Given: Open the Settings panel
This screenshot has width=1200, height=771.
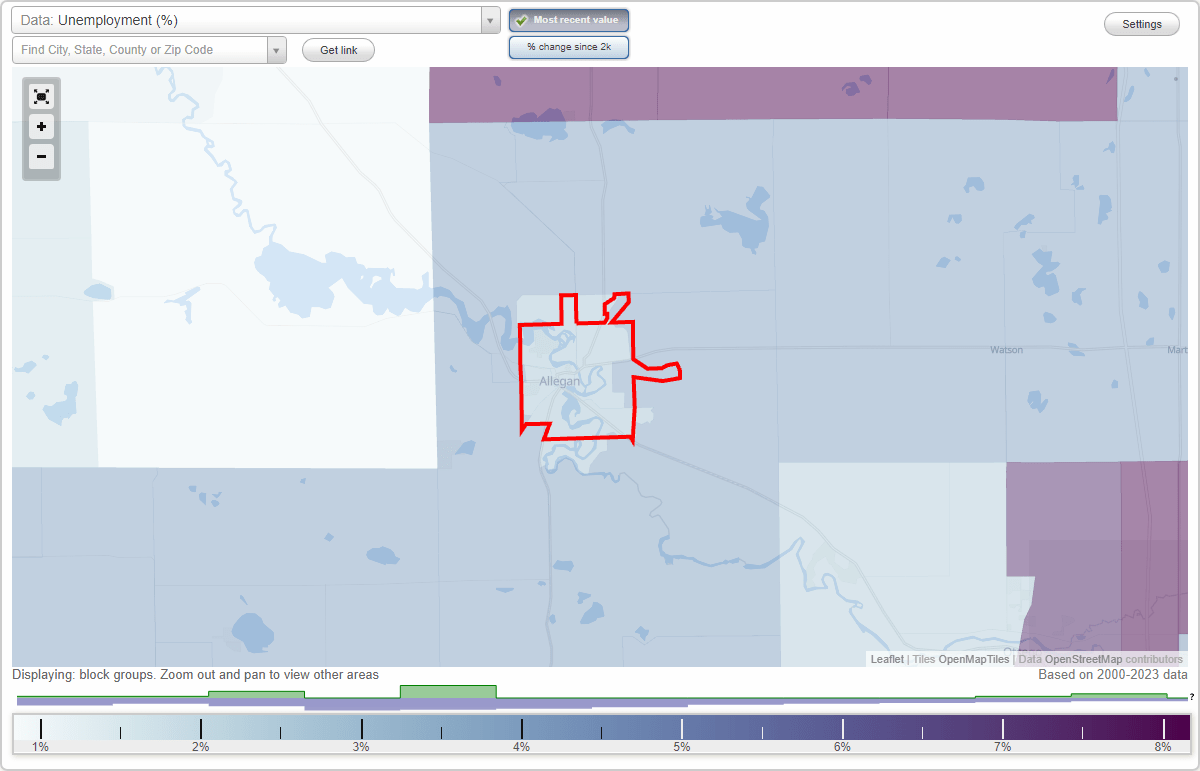Looking at the screenshot, I should (1141, 23).
